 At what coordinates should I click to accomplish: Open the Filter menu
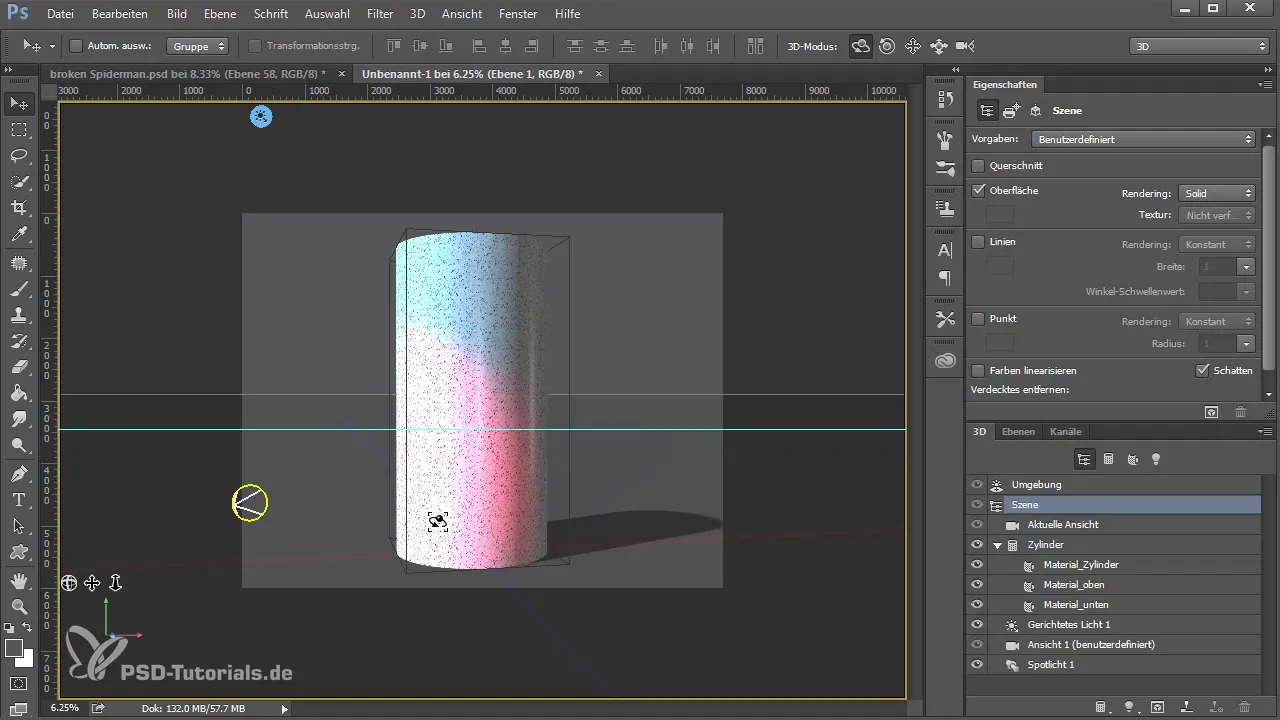click(380, 14)
